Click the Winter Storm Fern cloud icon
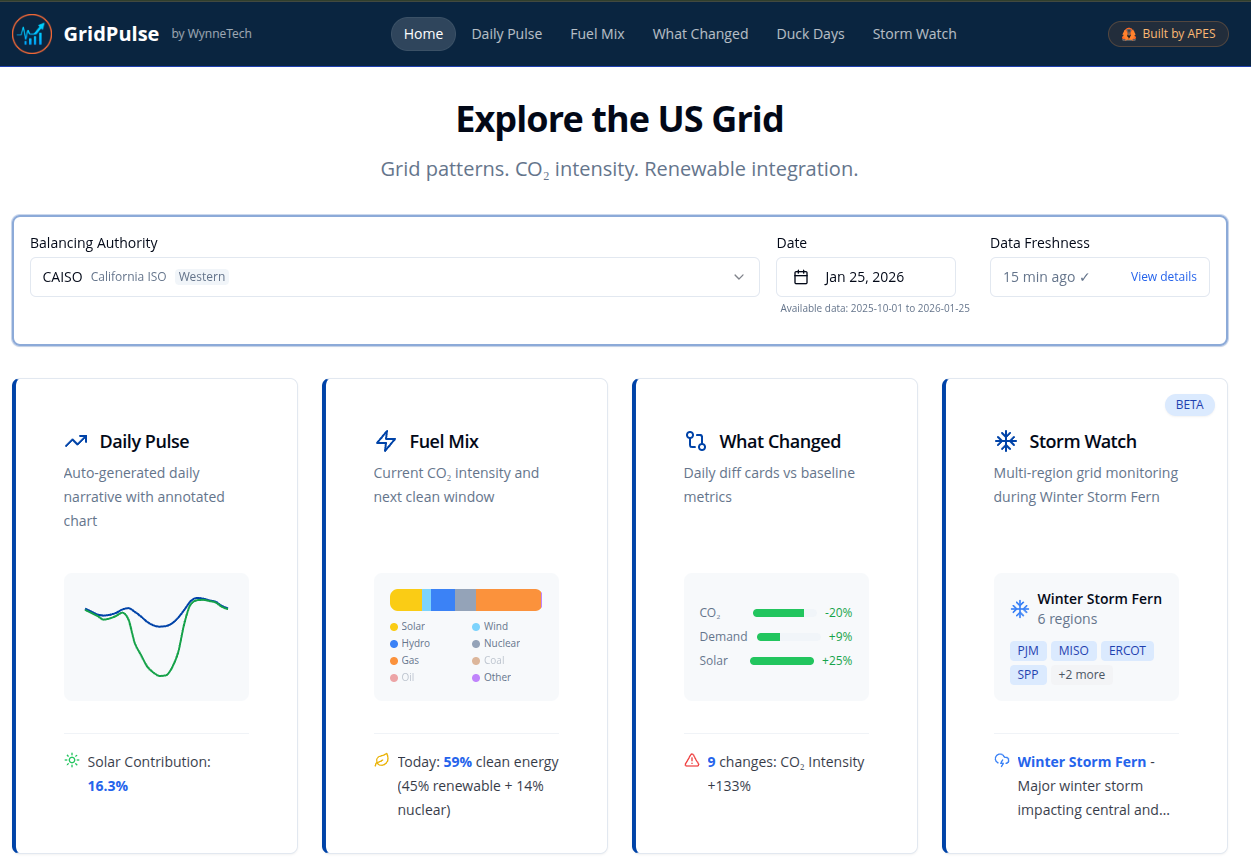 pyautogui.click(x=1001, y=761)
